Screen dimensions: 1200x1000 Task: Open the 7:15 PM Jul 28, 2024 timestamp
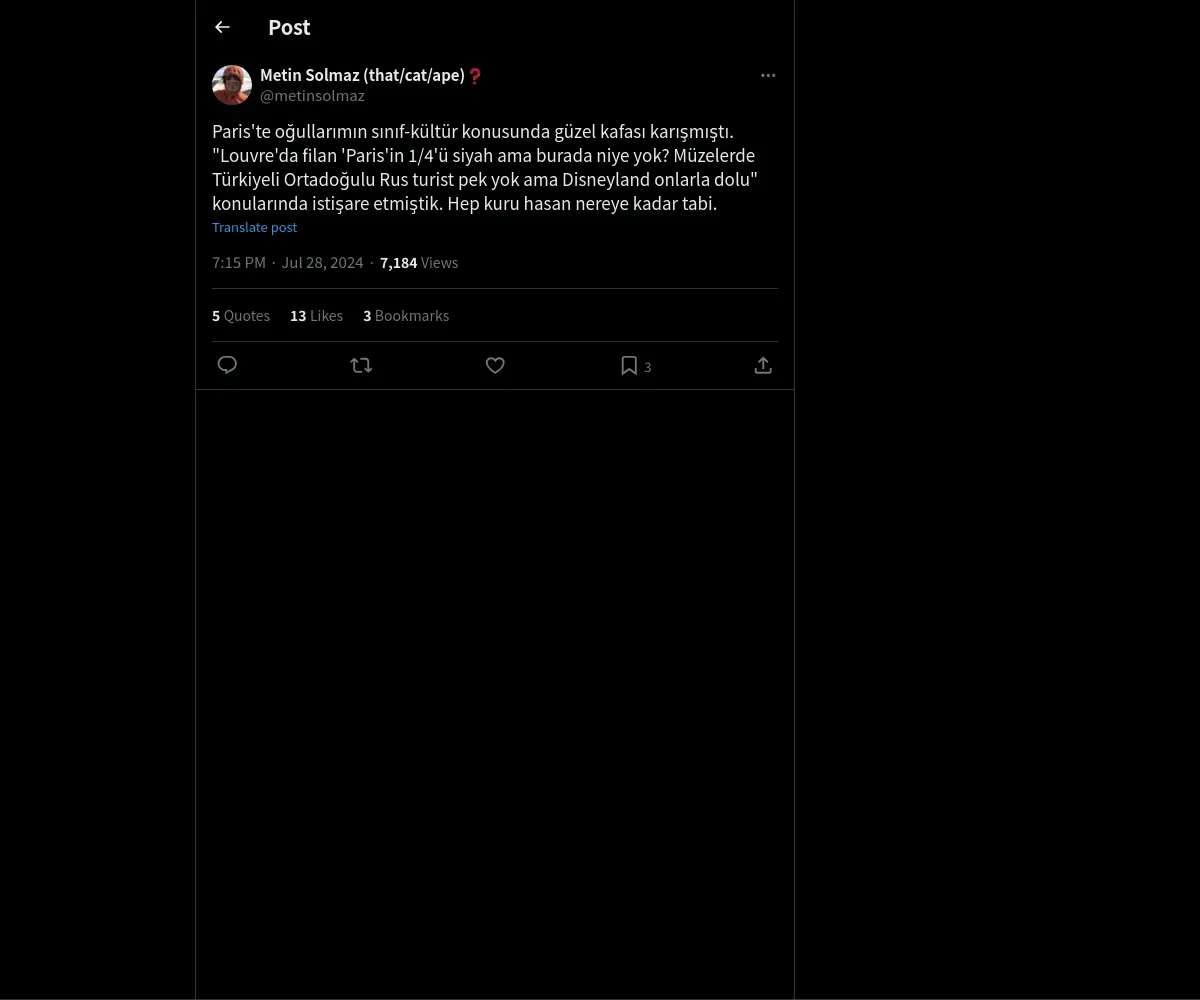coord(287,262)
